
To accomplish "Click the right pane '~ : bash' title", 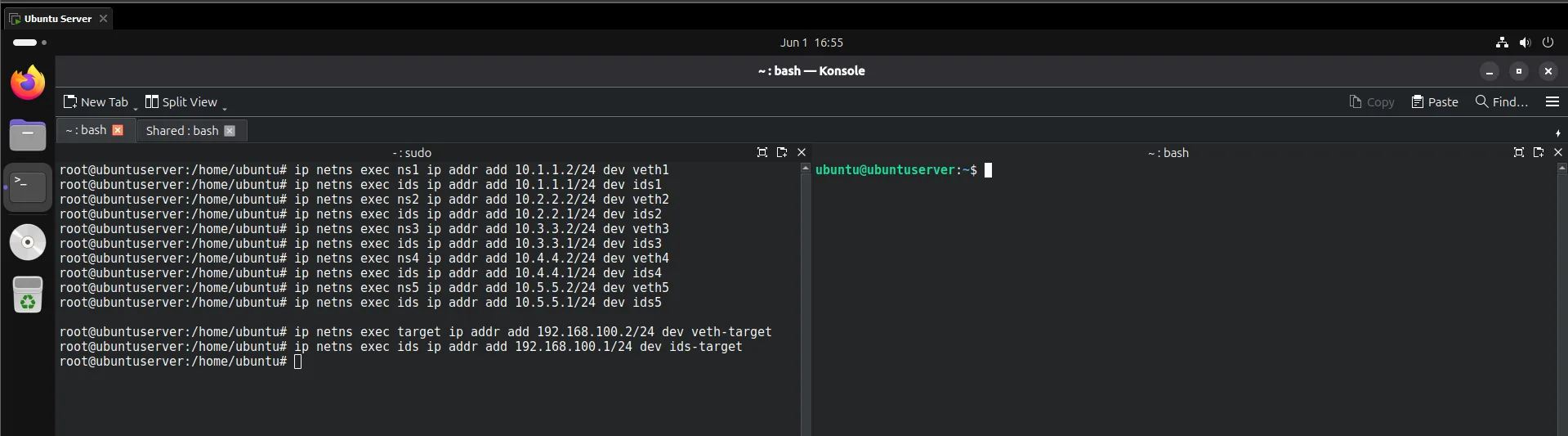I will (x=1168, y=153).
